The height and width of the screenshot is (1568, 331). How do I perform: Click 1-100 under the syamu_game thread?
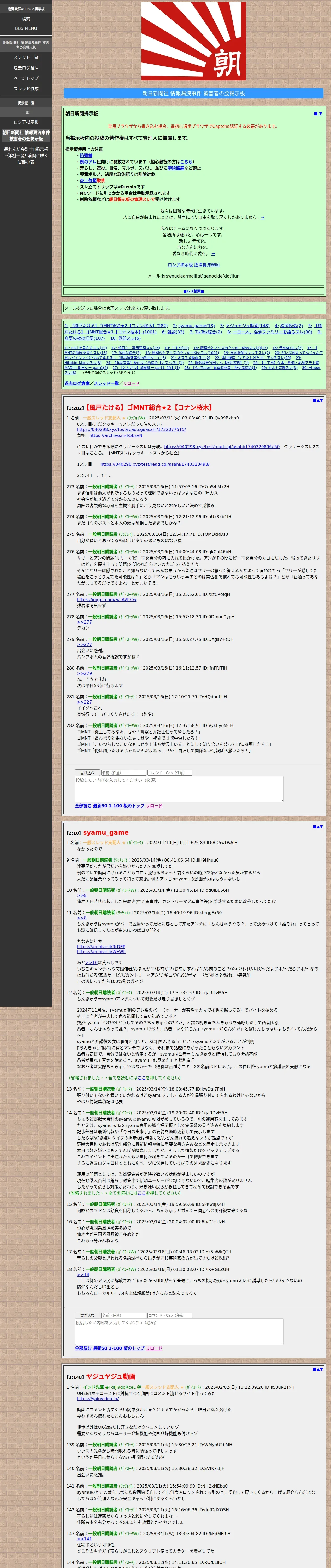pos(115,1348)
